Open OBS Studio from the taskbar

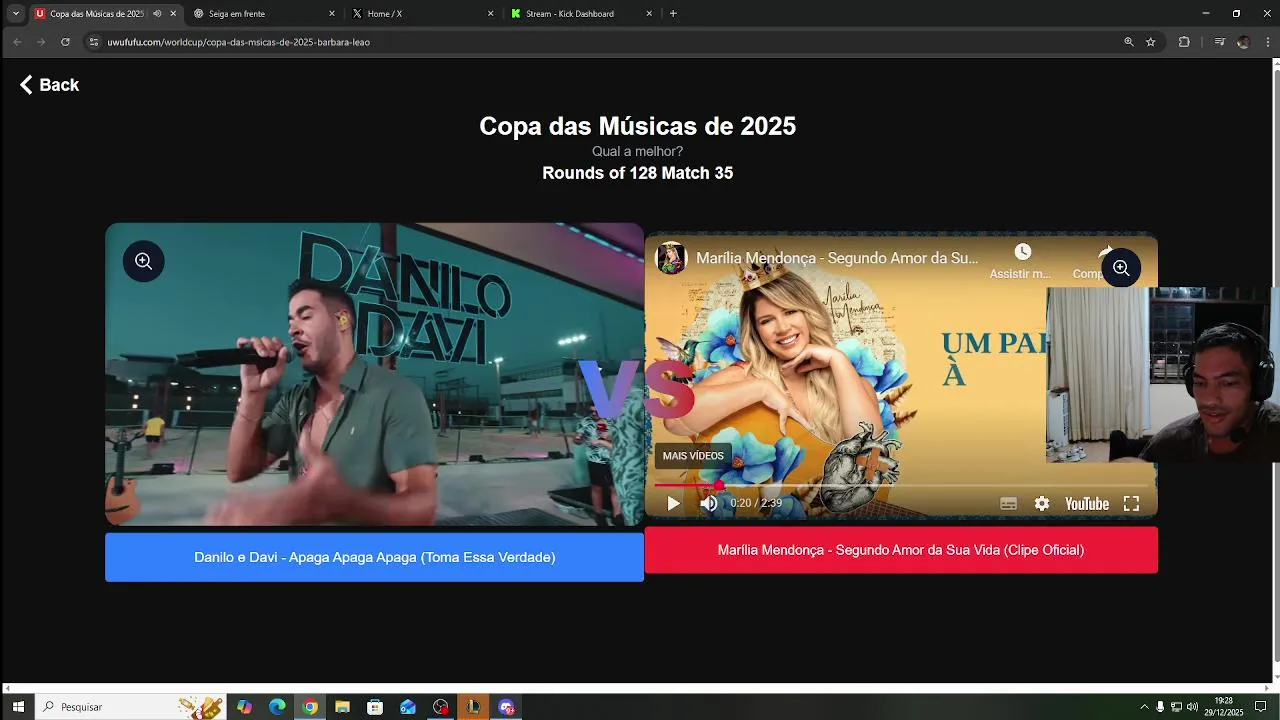coord(441,707)
